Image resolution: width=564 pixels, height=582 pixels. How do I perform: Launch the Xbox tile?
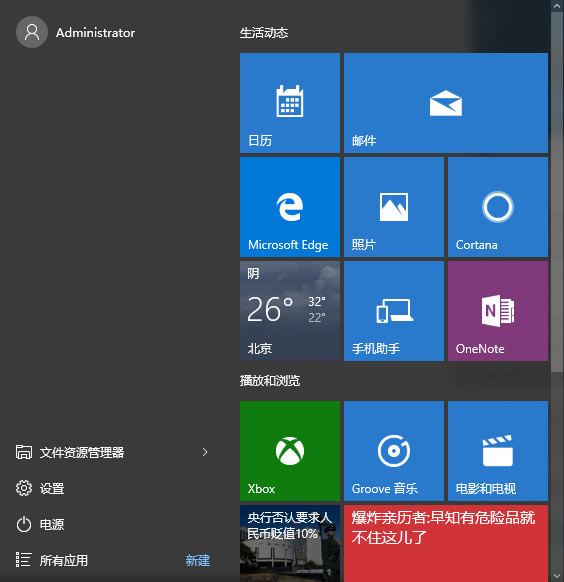click(290, 451)
